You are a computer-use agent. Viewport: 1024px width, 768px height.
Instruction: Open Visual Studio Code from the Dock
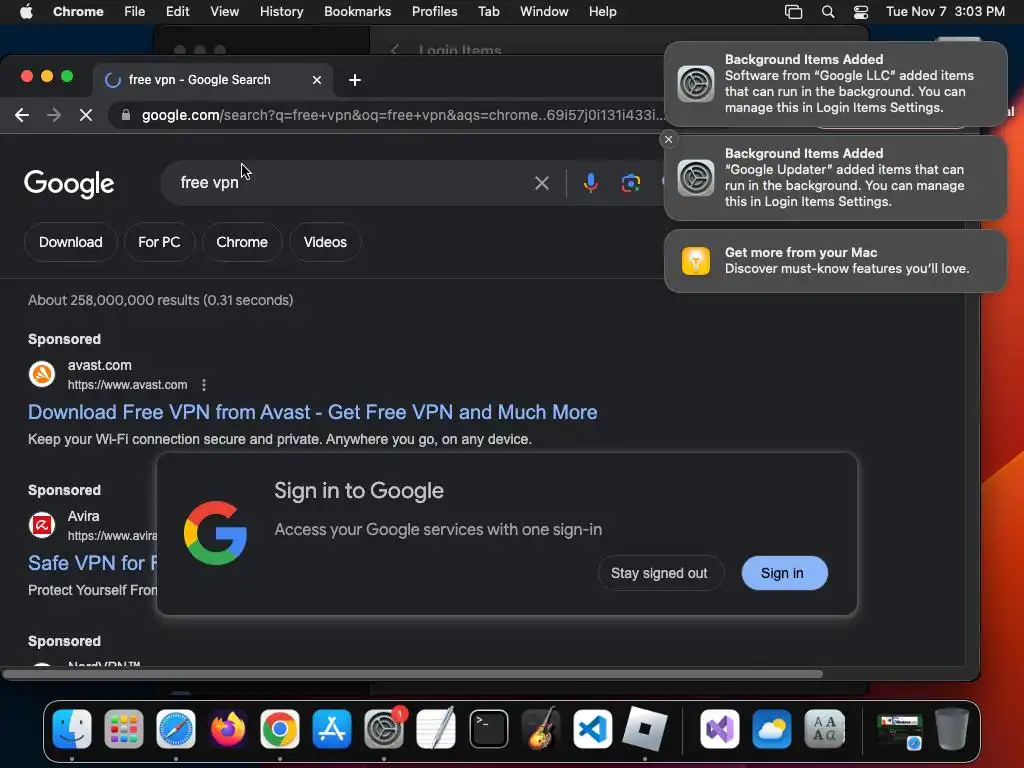point(592,729)
